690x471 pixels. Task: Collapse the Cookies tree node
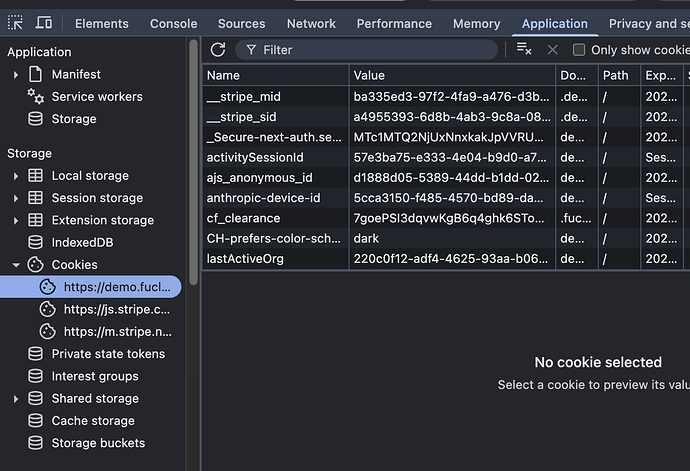(x=16, y=265)
